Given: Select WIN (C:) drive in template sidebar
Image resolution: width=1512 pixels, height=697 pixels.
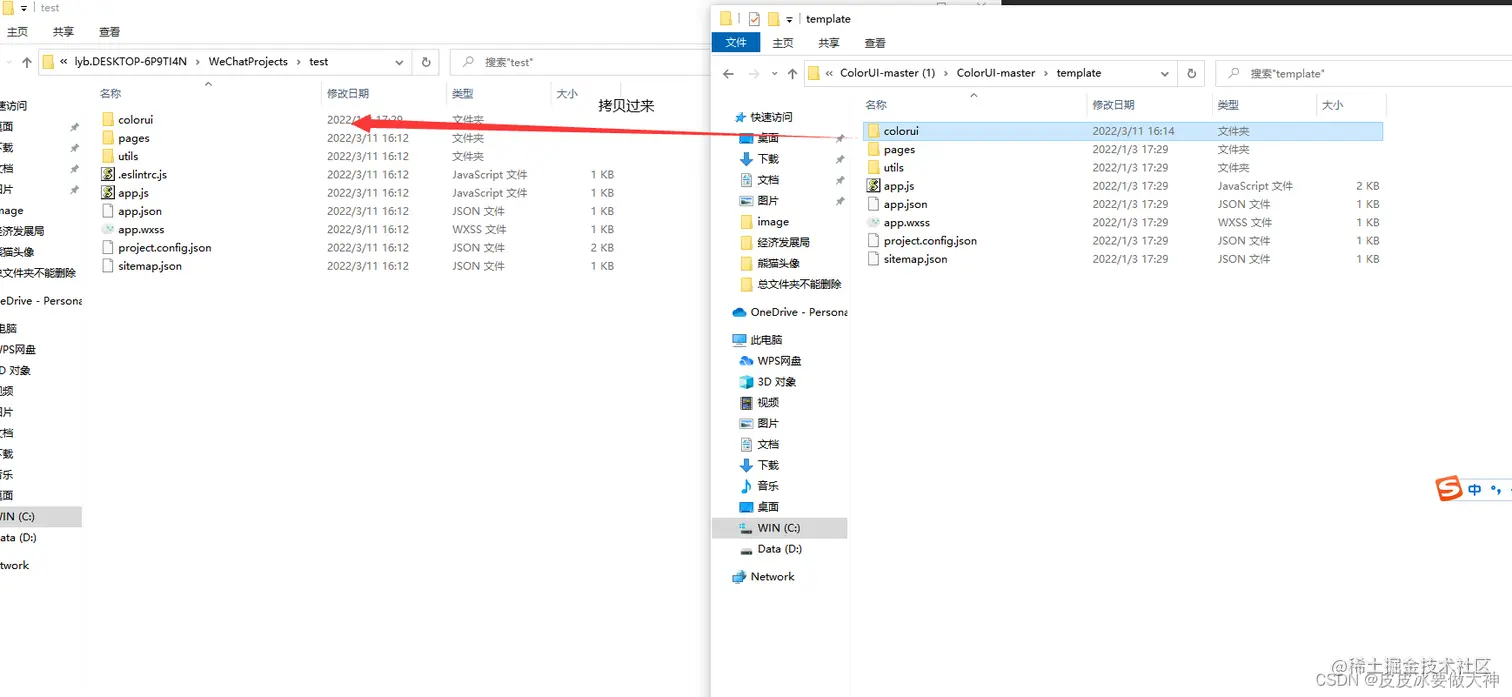Looking at the screenshot, I should click(x=779, y=528).
